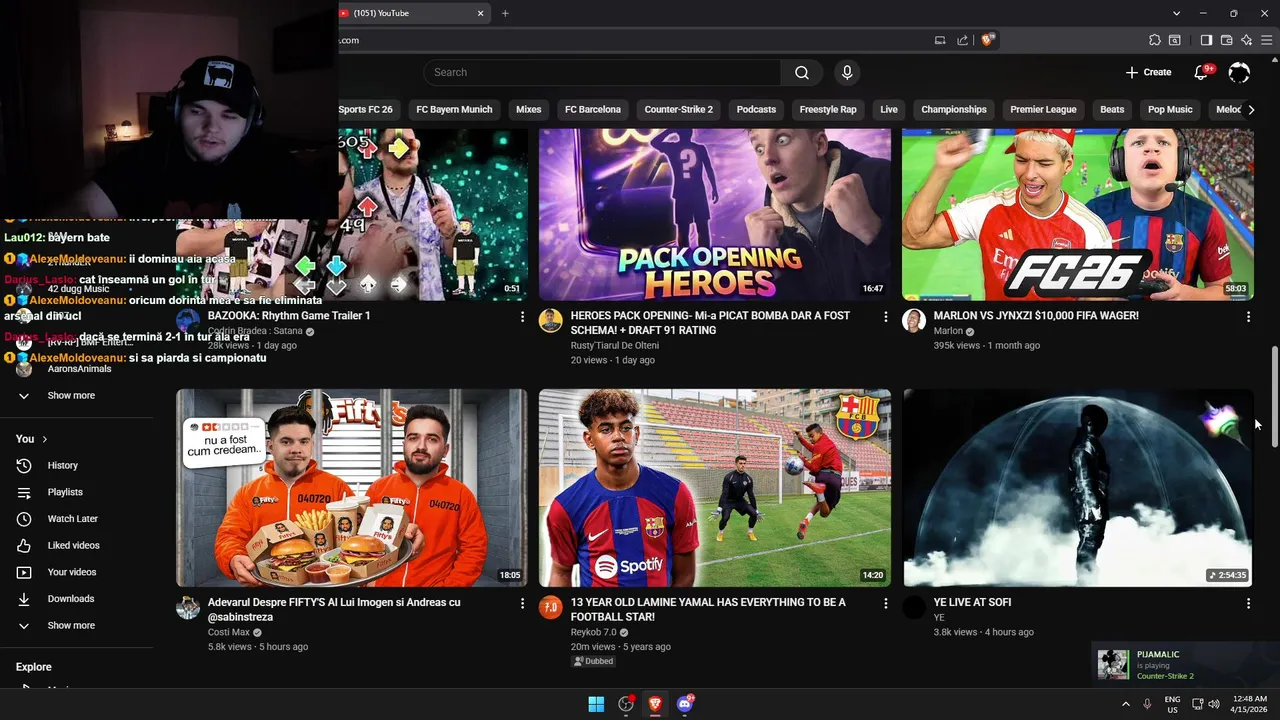
Task: Click the share page icon in address bar
Action: point(962,40)
